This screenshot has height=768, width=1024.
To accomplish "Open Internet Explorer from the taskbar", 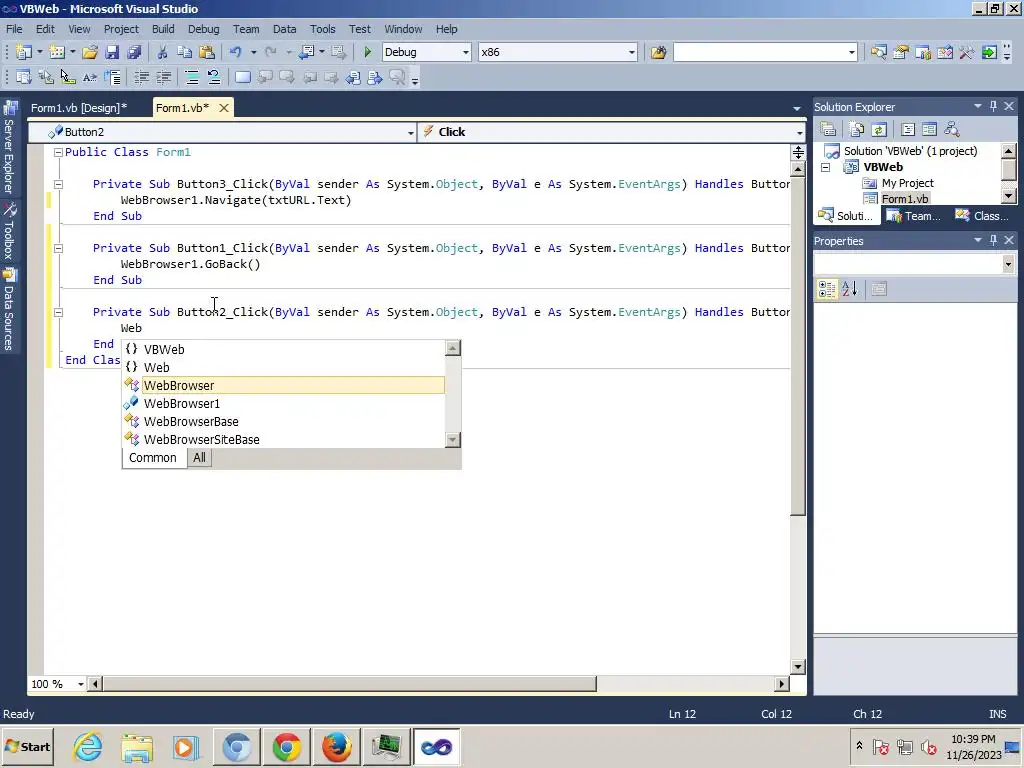I will (x=88, y=747).
